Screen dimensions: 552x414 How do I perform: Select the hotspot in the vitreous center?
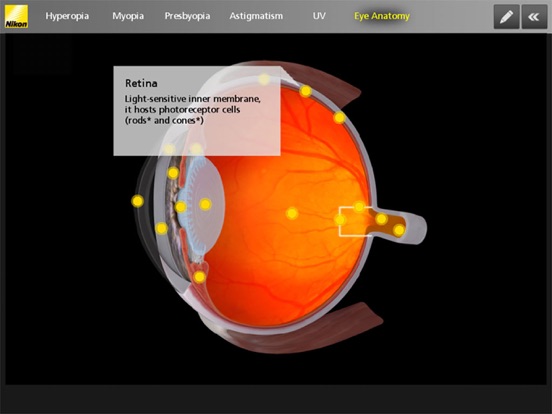pyautogui.click(x=291, y=213)
